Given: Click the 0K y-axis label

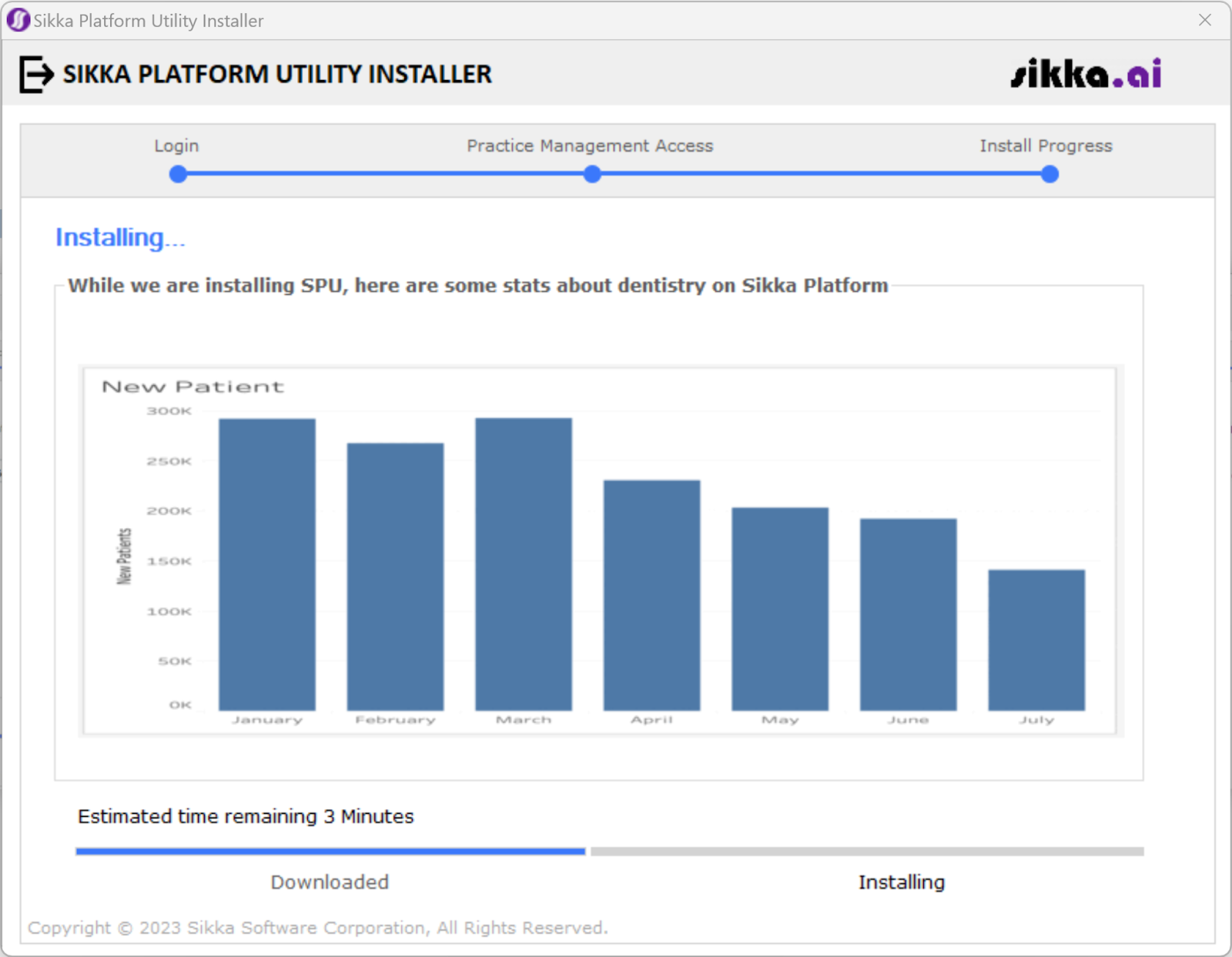Looking at the screenshot, I should pos(180,704).
